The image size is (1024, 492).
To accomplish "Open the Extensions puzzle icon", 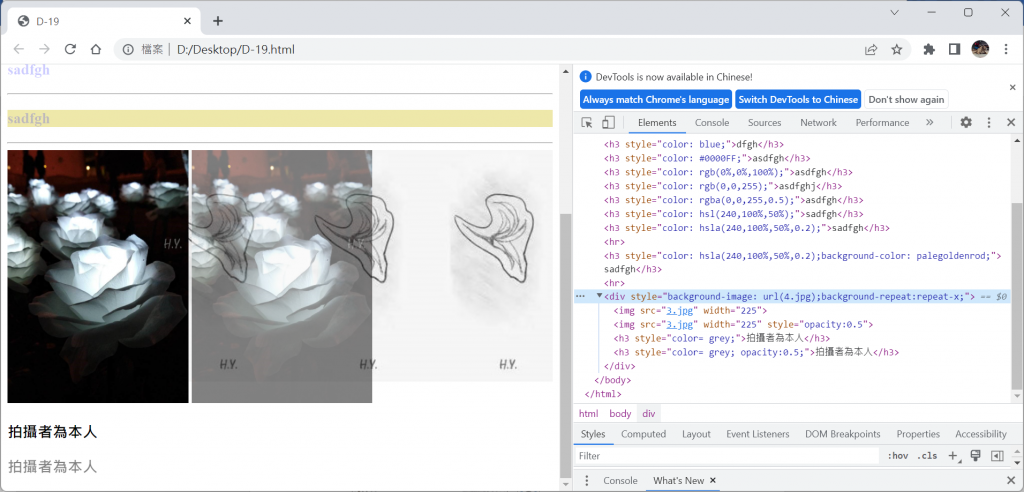I will click(929, 49).
